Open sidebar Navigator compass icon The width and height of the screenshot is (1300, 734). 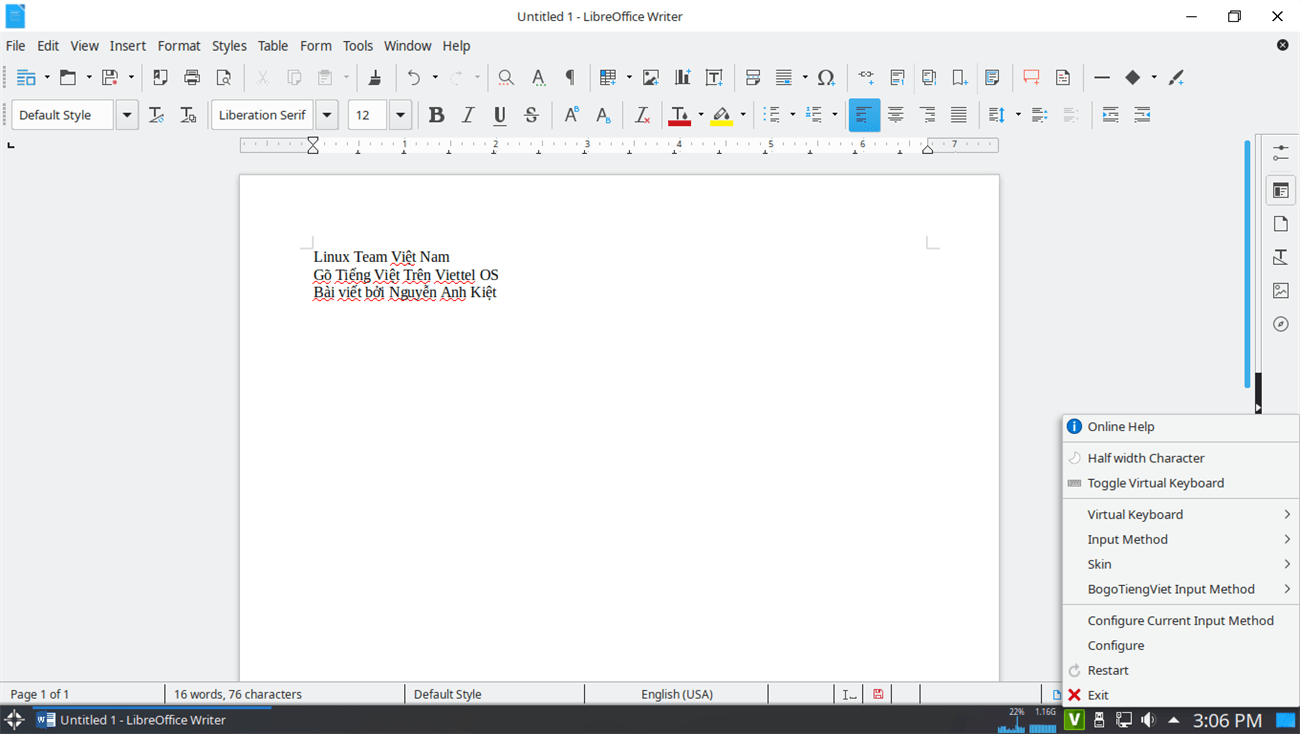point(1280,324)
